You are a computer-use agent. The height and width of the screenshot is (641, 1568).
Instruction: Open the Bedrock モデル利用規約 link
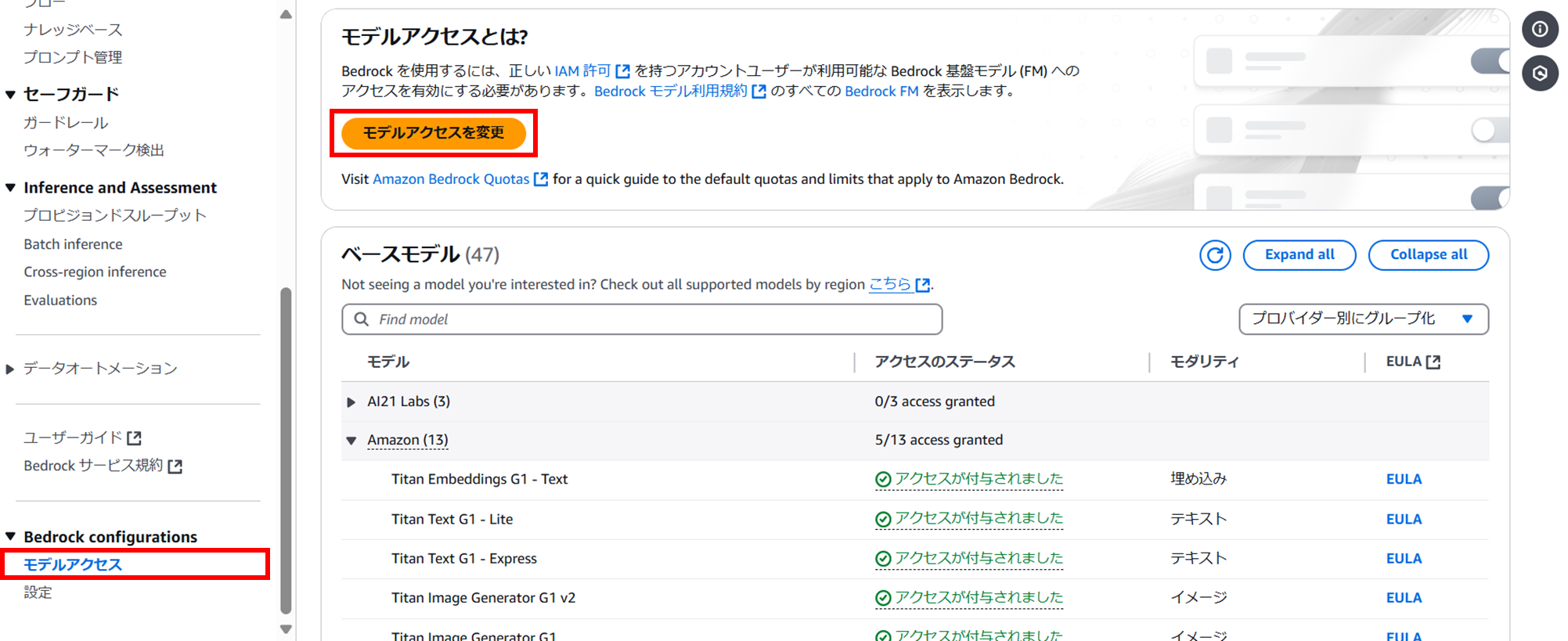pos(671,92)
